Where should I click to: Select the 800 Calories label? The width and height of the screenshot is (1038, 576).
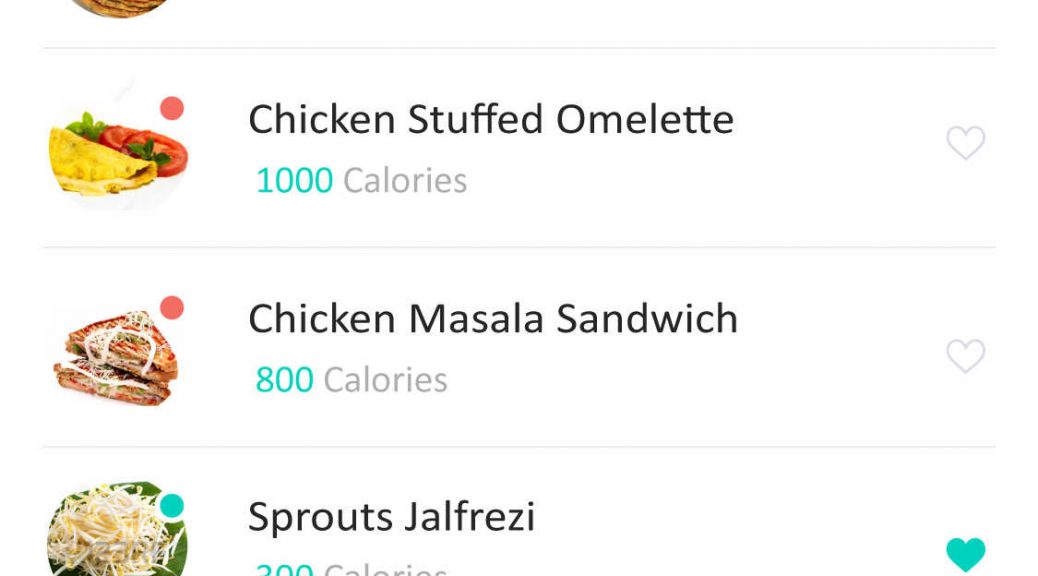352,380
